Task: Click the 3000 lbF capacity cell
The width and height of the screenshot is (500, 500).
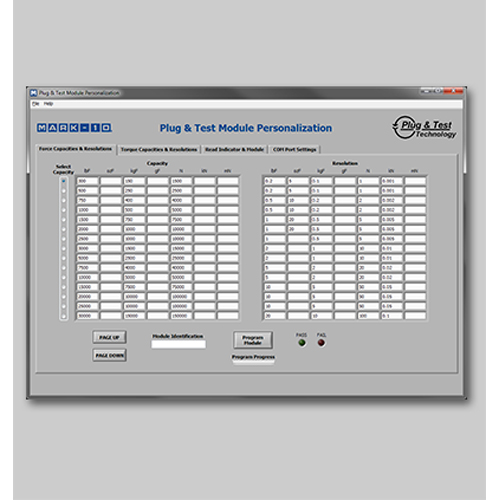Action: 88,249
